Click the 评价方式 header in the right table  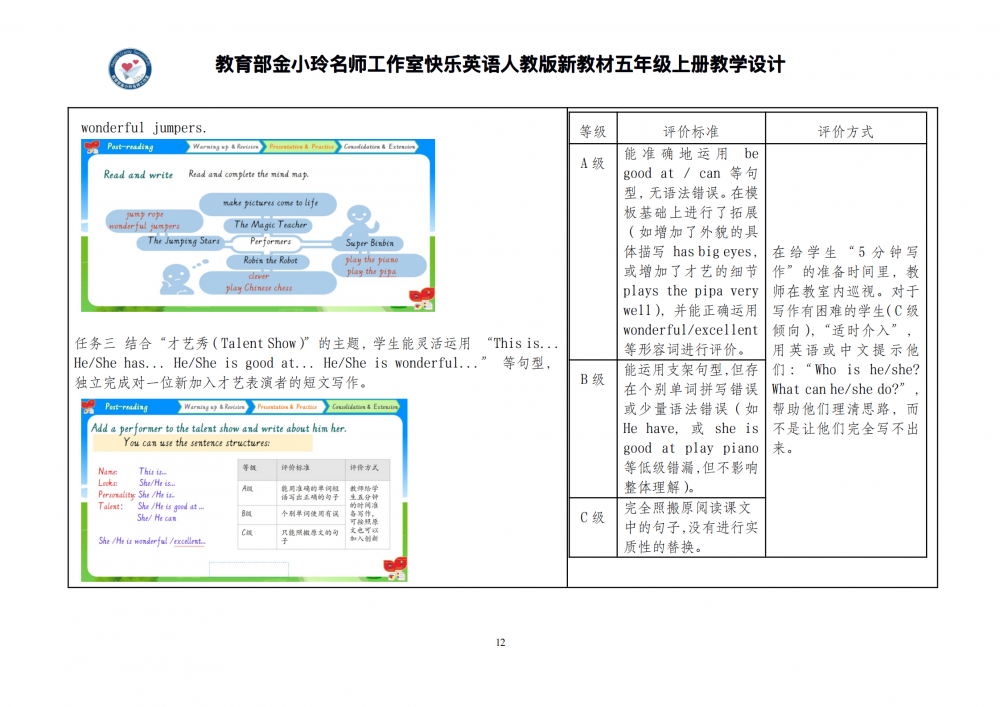coord(846,132)
